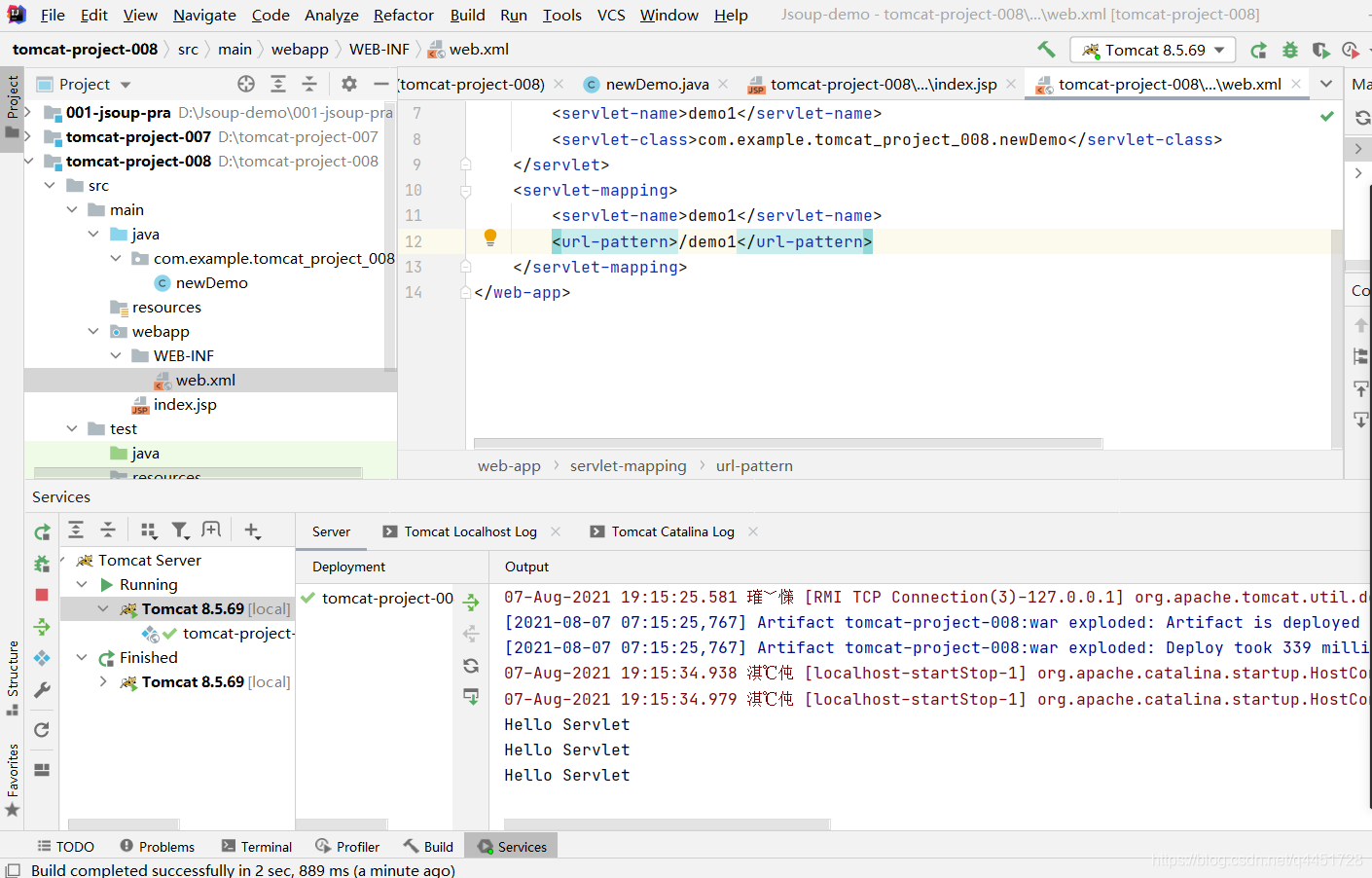Select newDemo class in Project tree

click(212, 282)
